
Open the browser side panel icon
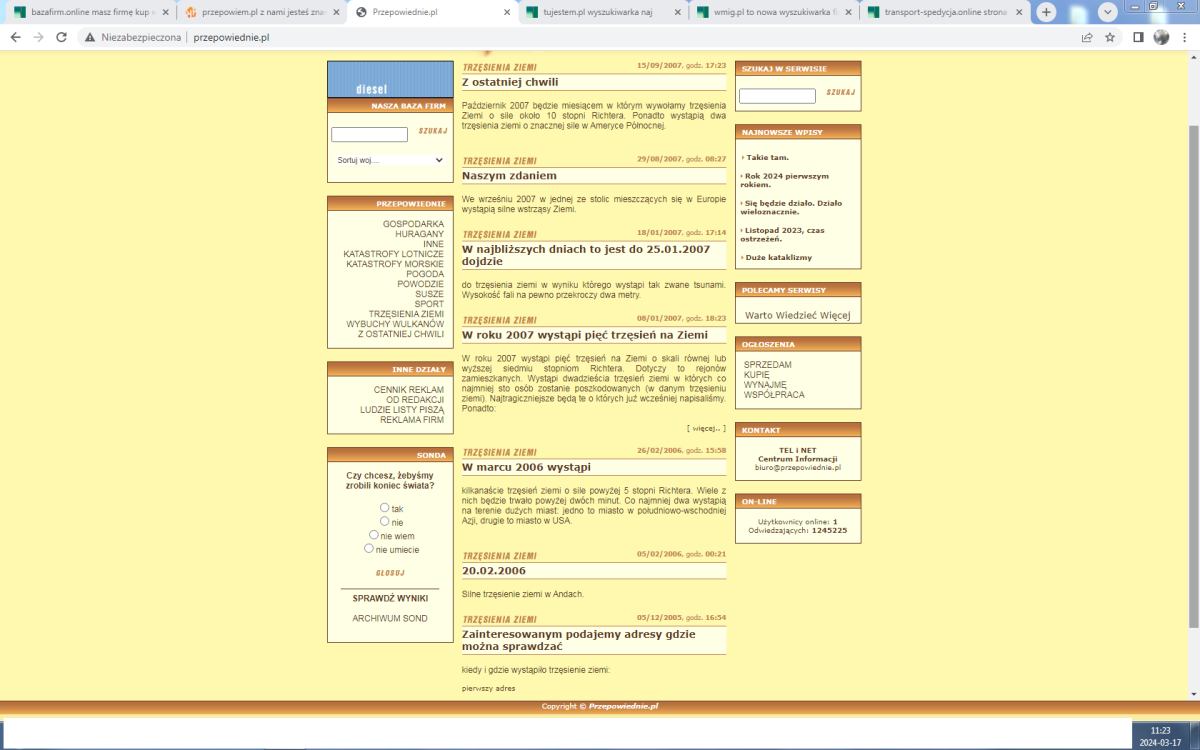coord(1138,37)
